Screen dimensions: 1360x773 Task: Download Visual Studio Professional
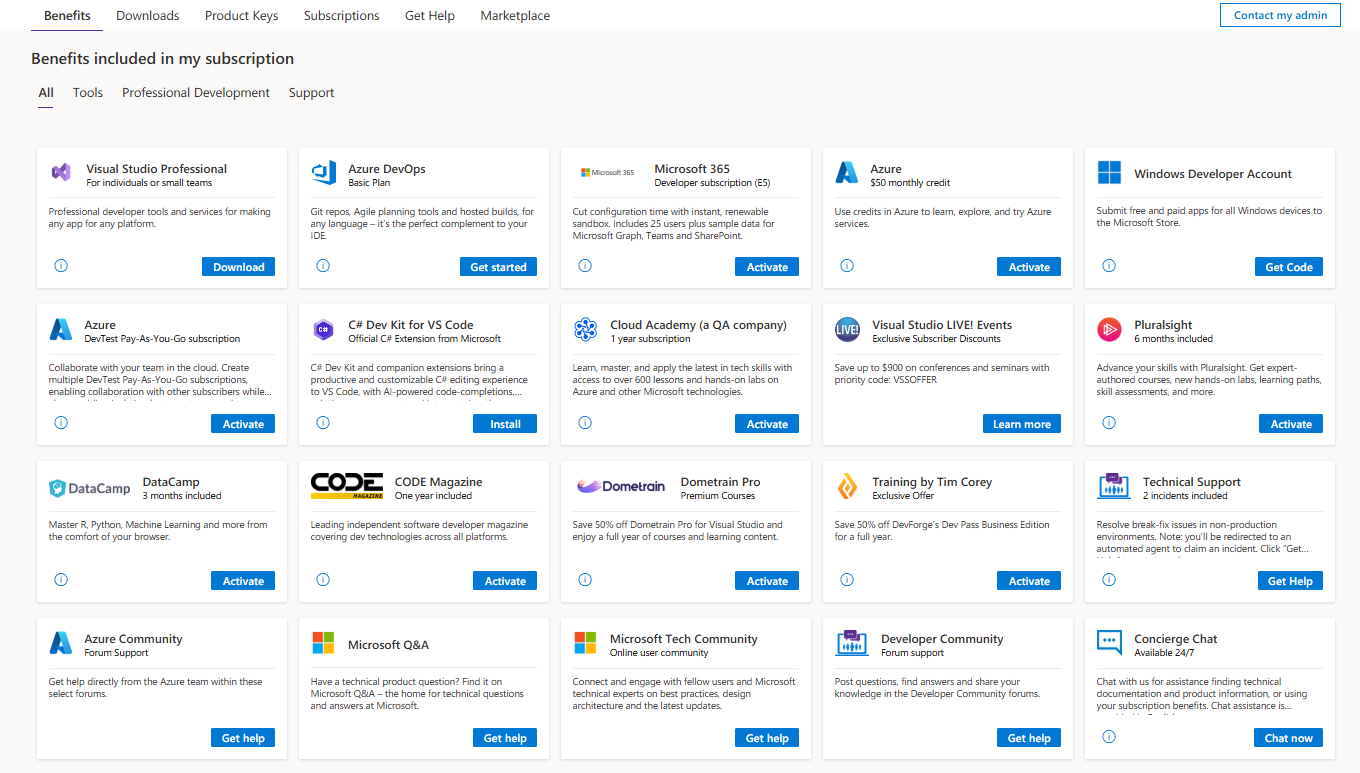238,267
